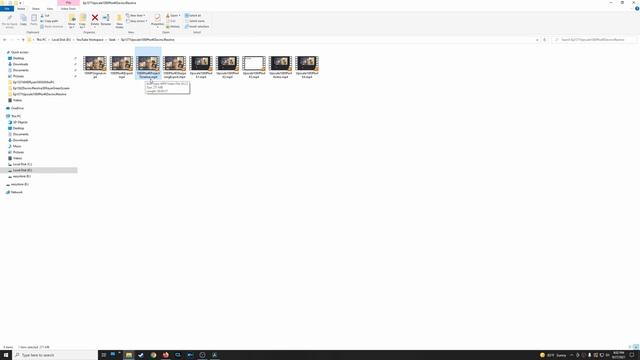Click the weather widget on the taskbar
The height and width of the screenshot is (360, 640).
pos(553,355)
